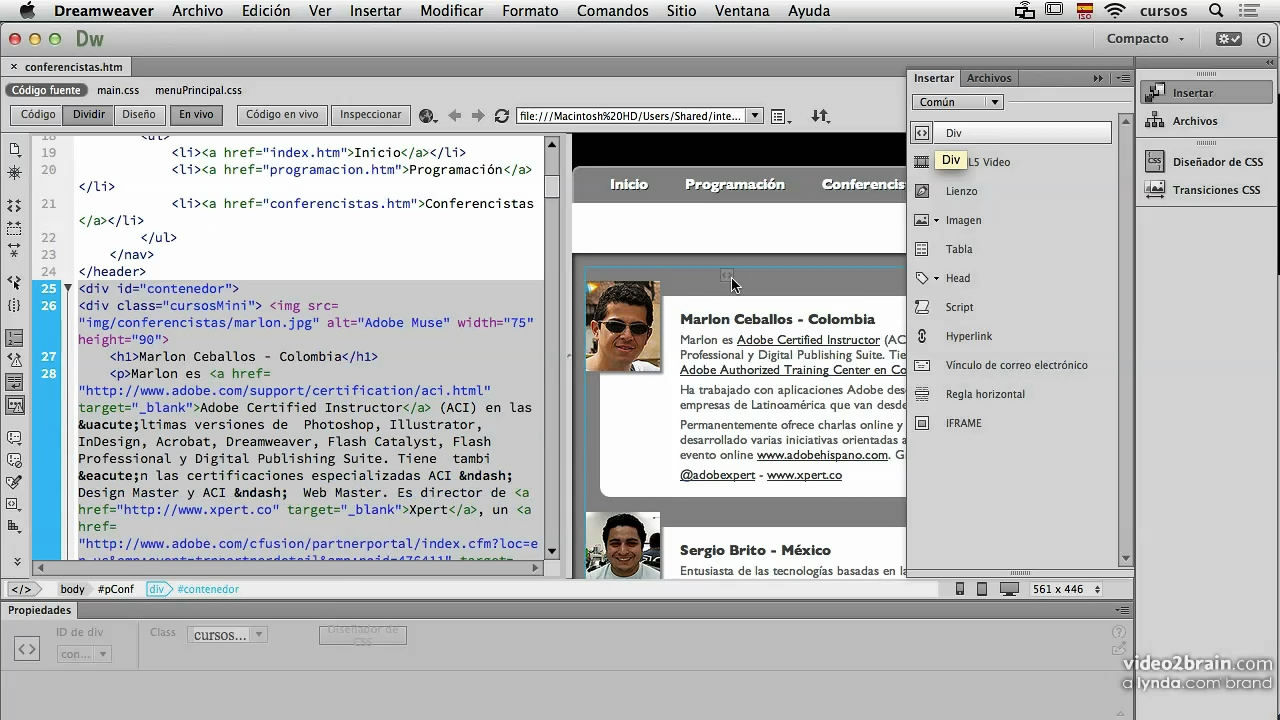The height and width of the screenshot is (720, 1280).
Task: Open live view options dropdown icon
Action: [781, 116]
